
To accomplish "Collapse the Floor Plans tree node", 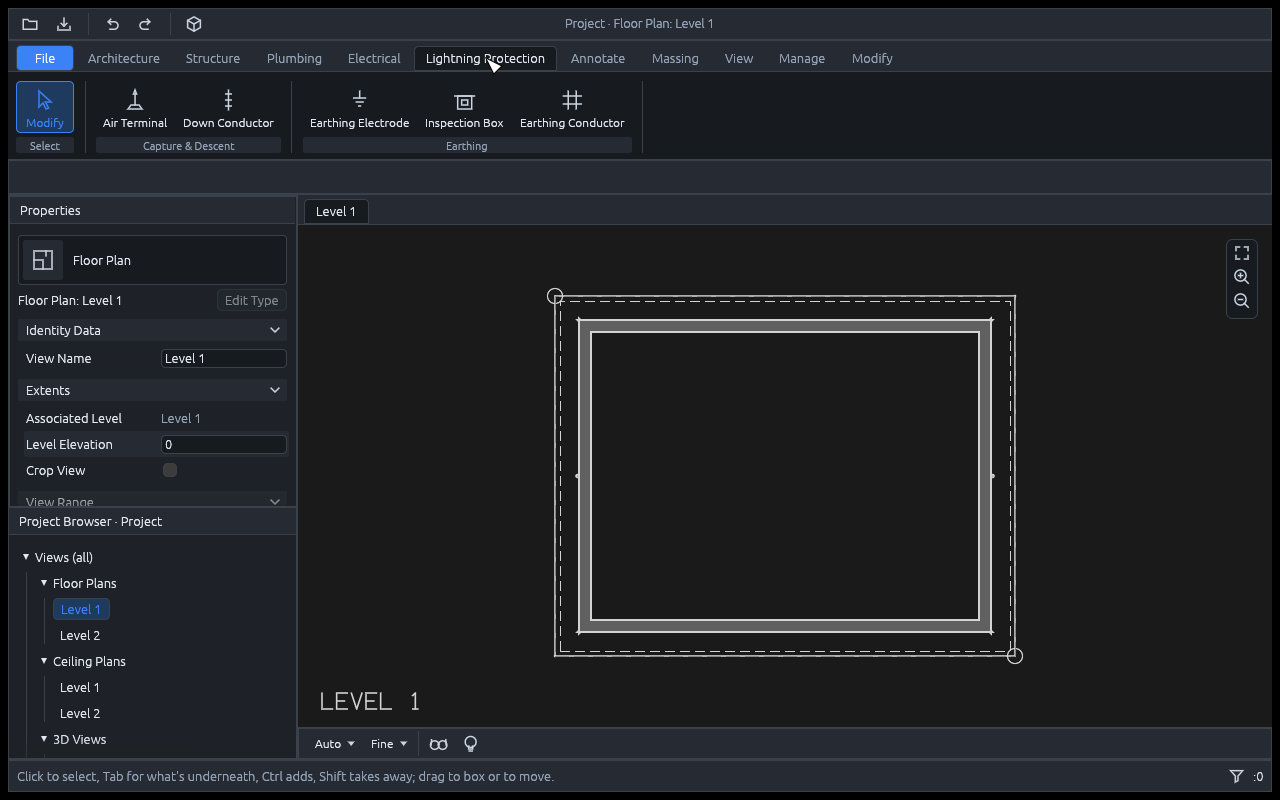I will tap(44, 583).
